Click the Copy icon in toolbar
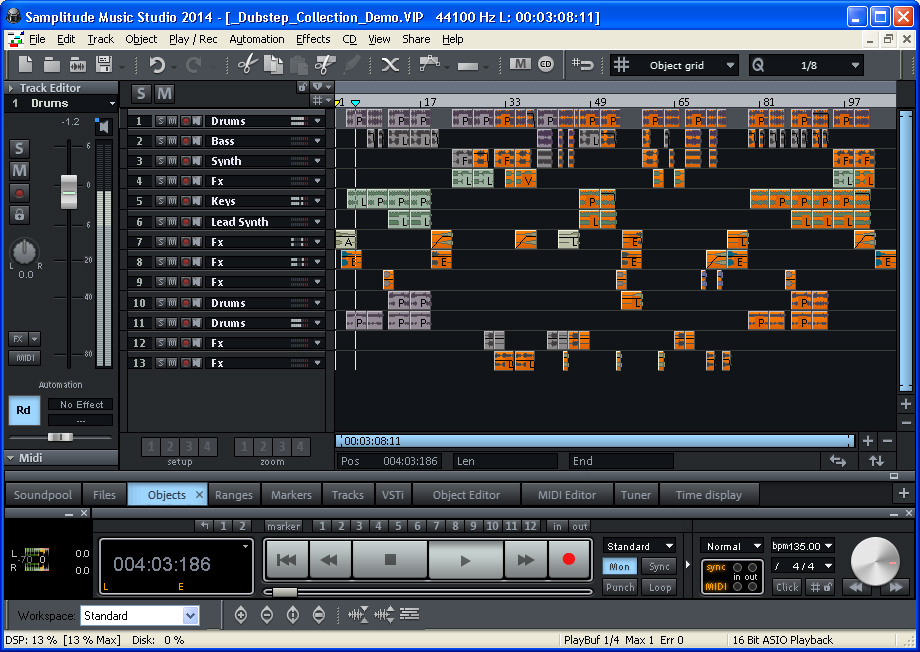Viewport: 920px width, 652px height. coord(273,65)
